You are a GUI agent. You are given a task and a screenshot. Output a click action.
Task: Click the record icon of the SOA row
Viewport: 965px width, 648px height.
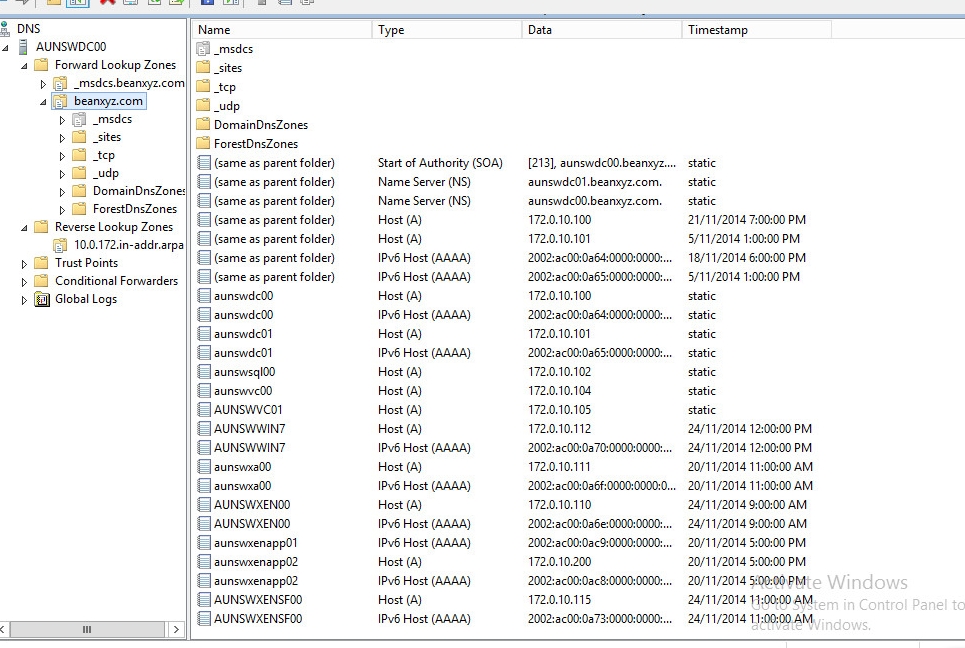pyautogui.click(x=204, y=162)
